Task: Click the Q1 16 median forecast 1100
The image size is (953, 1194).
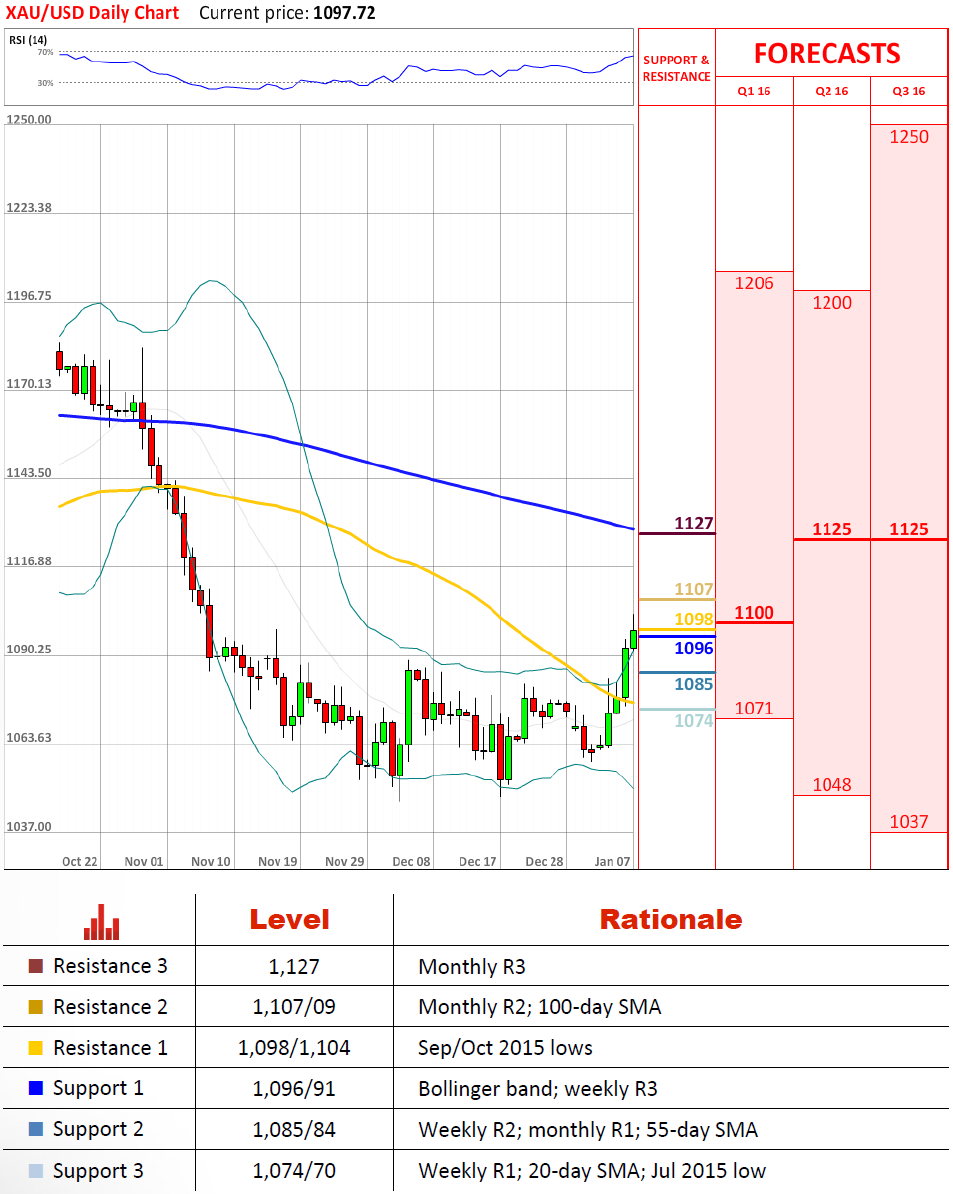Action: [754, 613]
